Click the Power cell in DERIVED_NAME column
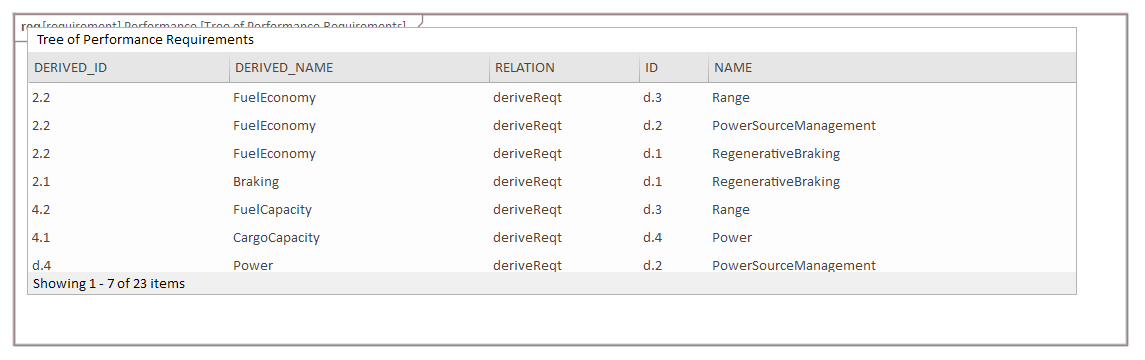This screenshot has height=360, width=1145. [x=253, y=265]
